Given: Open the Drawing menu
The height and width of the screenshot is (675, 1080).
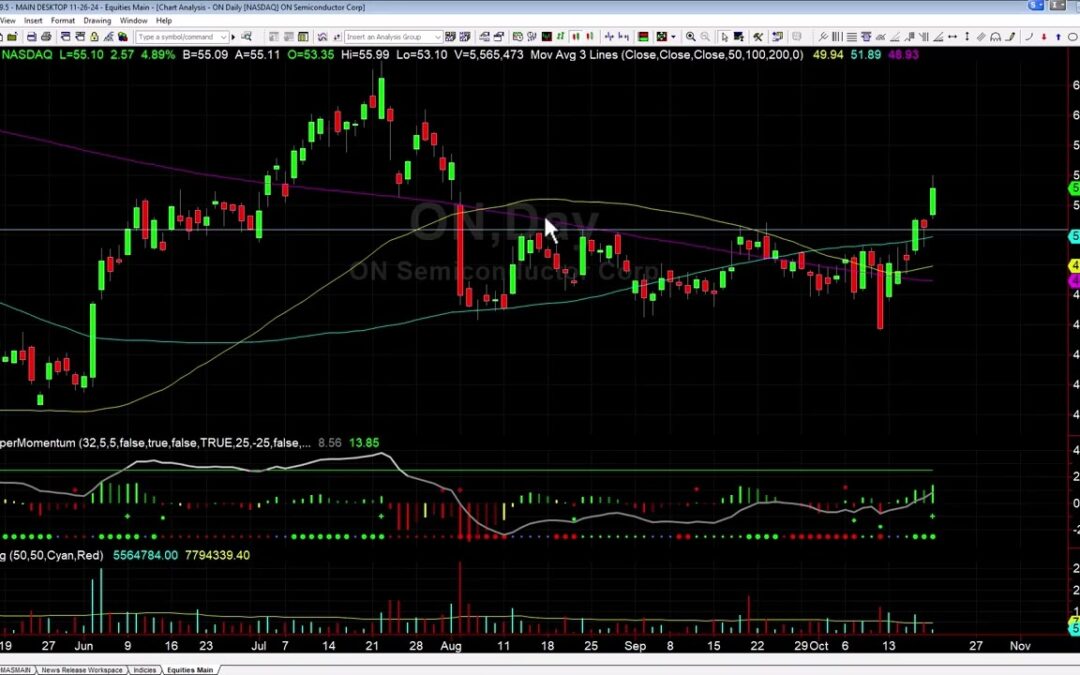Looking at the screenshot, I should point(97,20).
